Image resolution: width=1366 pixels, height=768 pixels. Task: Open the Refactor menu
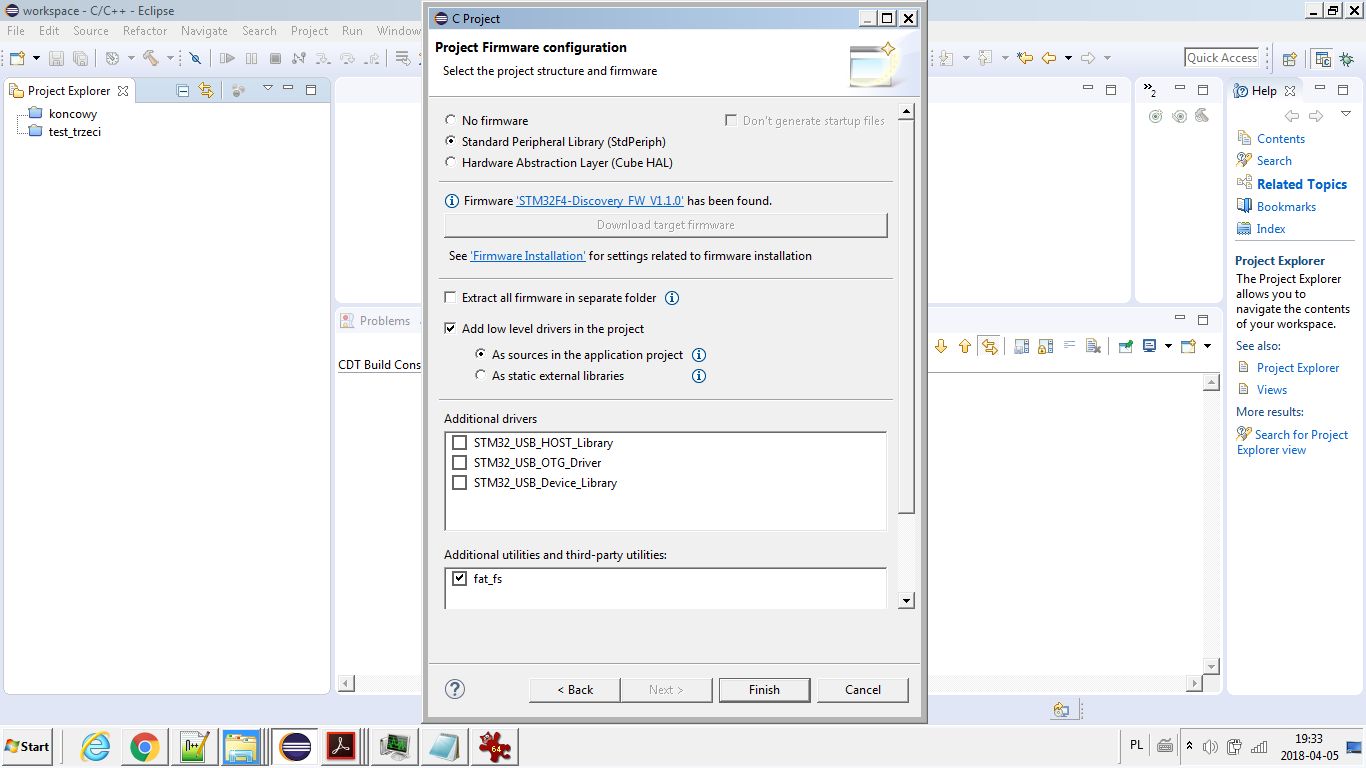coord(145,31)
